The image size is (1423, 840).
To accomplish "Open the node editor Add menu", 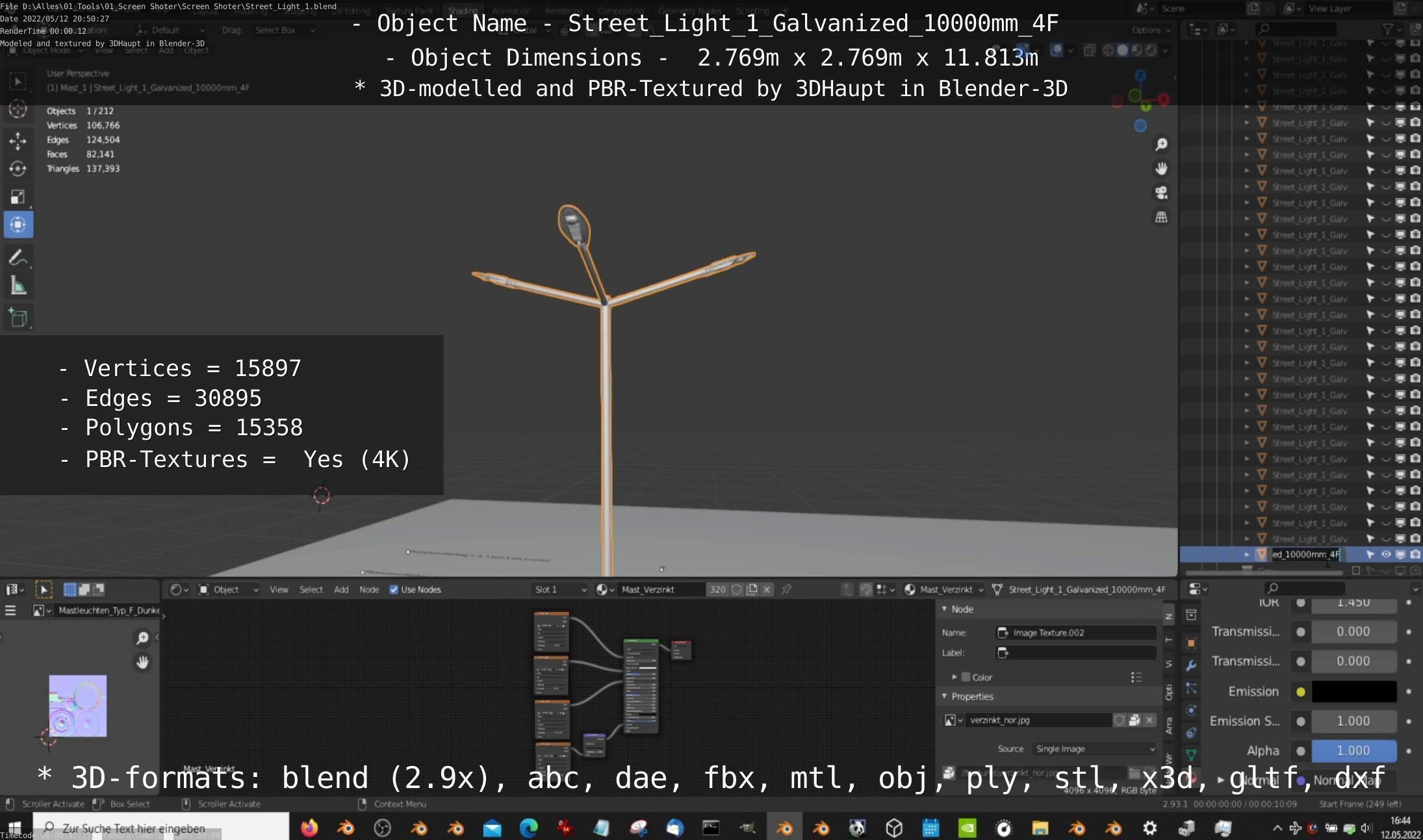I will pos(341,589).
